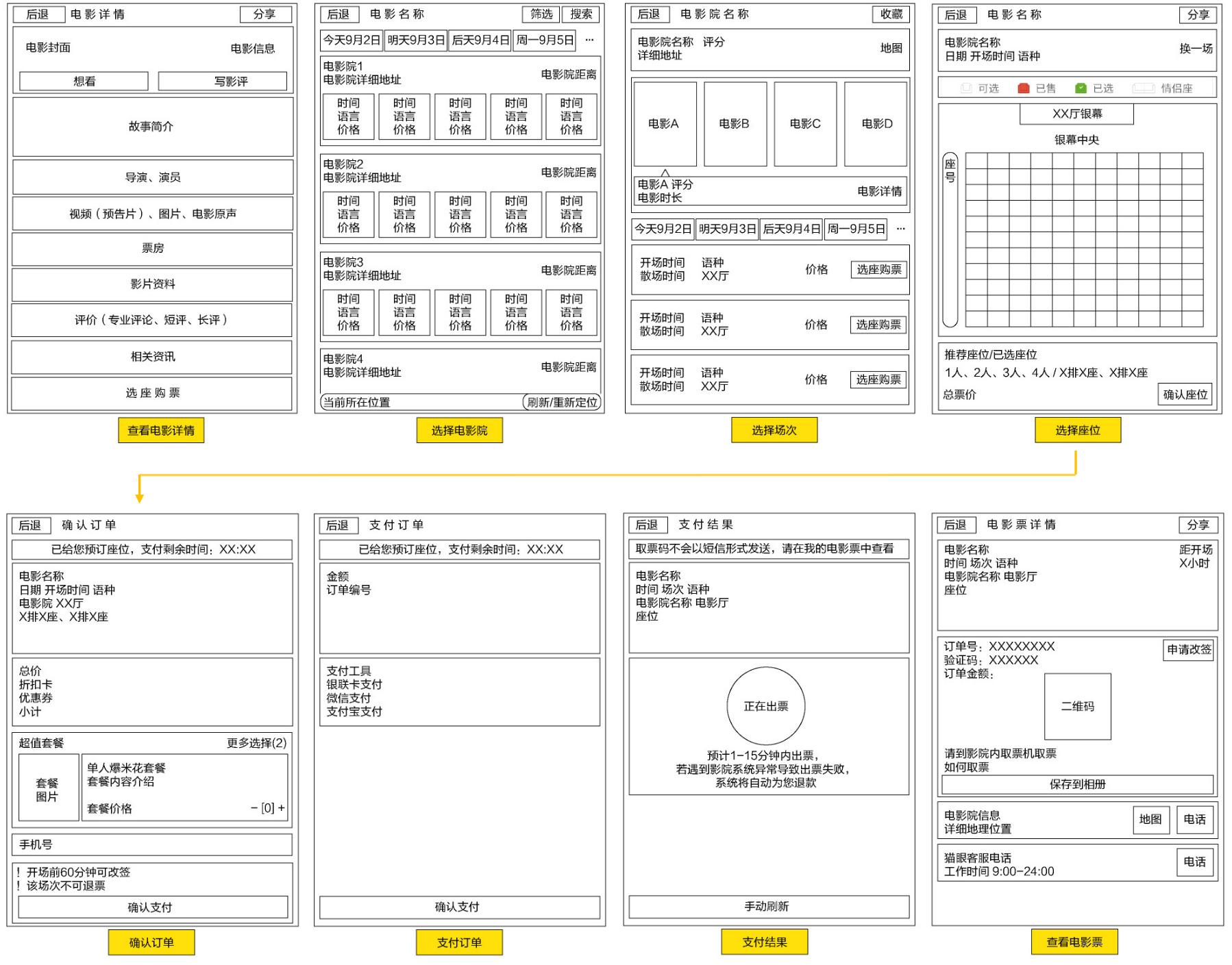Click the red 已售 seat legend icon
Viewport: 1232px width, 965px height.
click(1024, 88)
